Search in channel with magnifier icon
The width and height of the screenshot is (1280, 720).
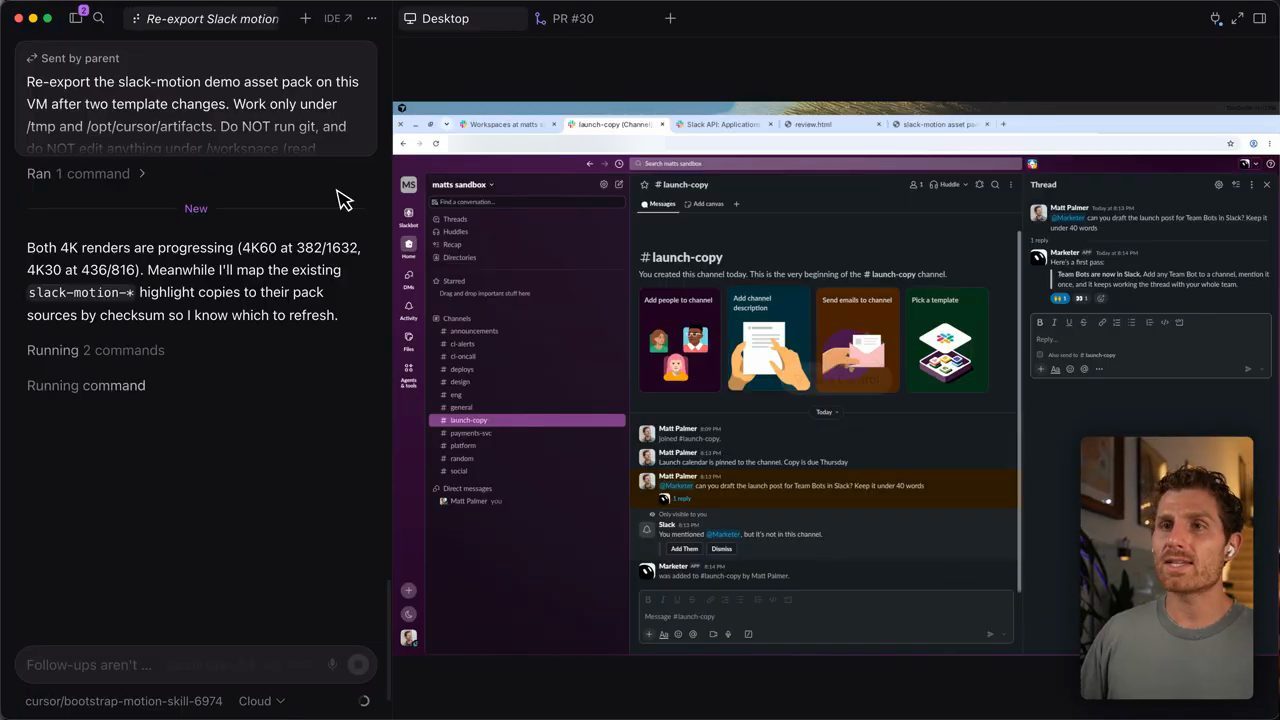coord(995,185)
